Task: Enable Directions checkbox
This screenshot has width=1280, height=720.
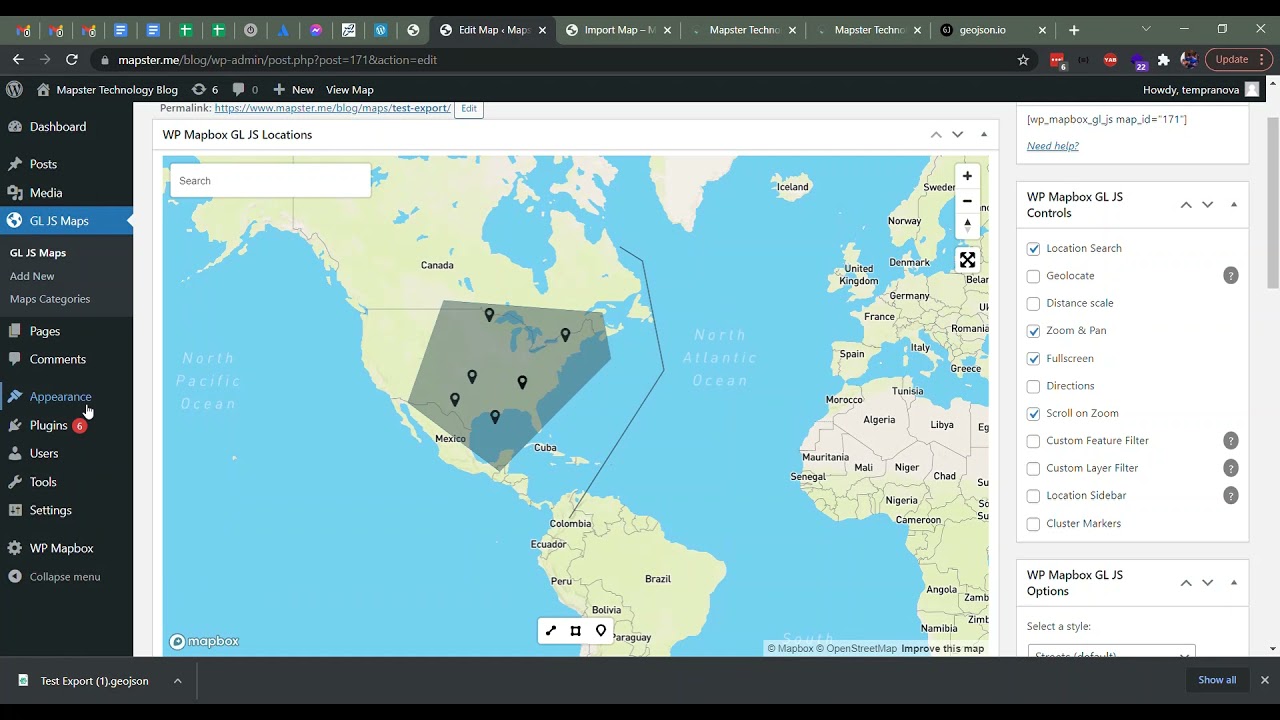Action: [1033, 386]
